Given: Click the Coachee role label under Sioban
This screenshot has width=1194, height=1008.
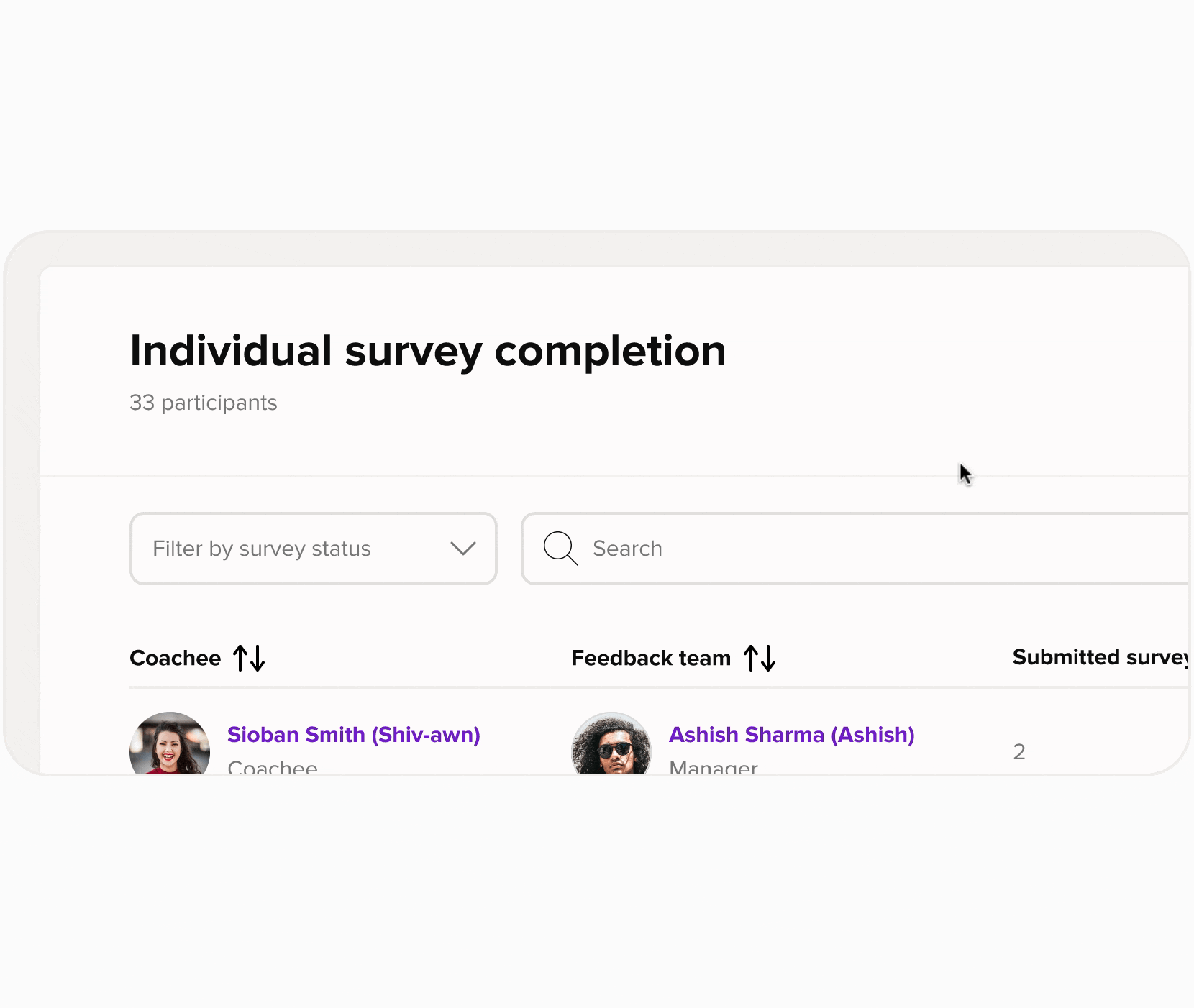Looking at the screenshot, I should tap(272, 767).
